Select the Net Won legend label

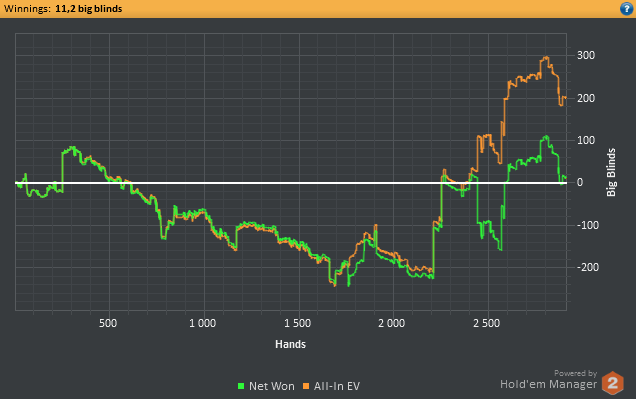[272, 386]
